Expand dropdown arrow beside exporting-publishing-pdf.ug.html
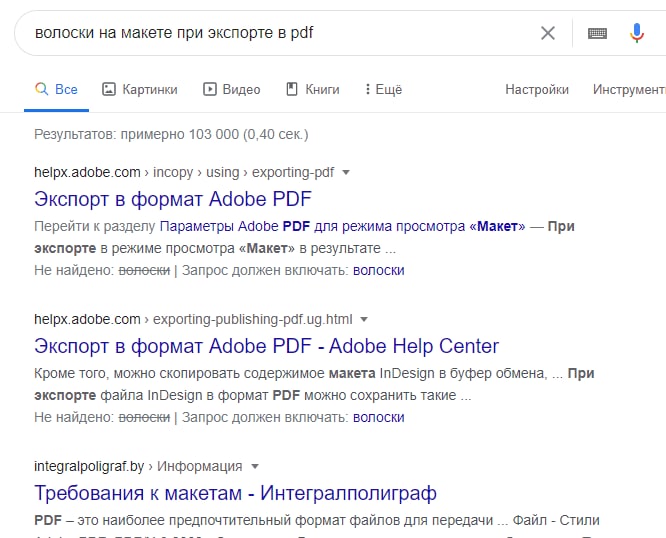The height and width of the screenshot is (538, 666). pyautogui.click(x=364, y=319)
